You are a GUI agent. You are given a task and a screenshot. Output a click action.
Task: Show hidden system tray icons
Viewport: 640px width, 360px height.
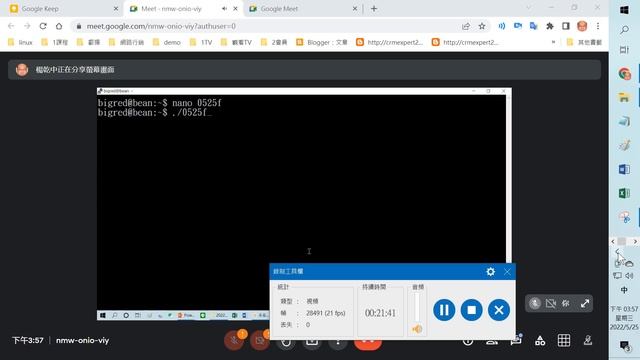pyautogui.click(x=618, y=251)
